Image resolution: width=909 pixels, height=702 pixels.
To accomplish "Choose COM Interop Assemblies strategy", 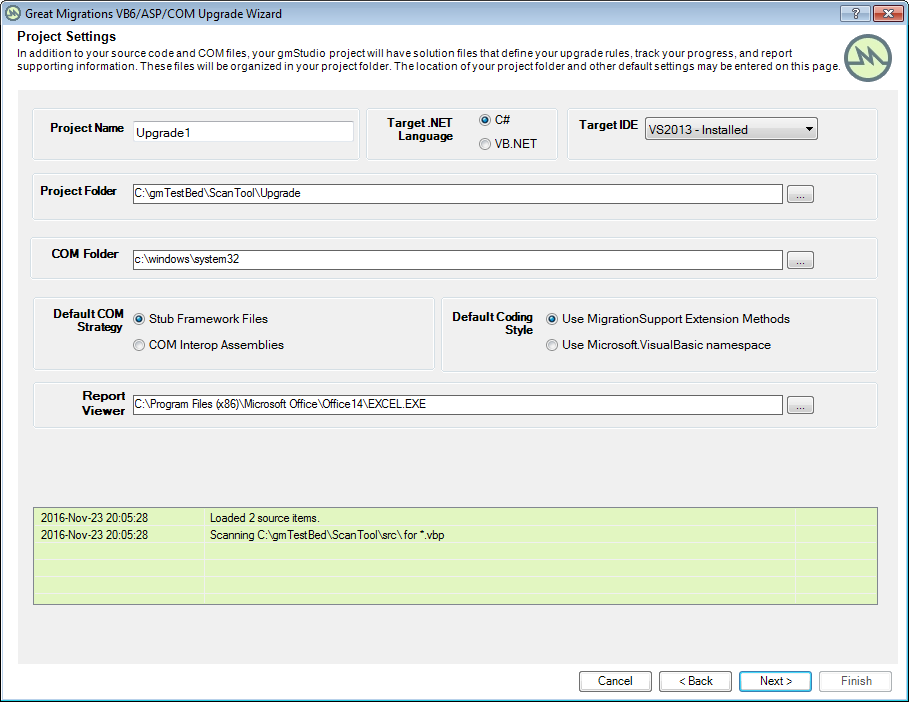I will (137, 345).
